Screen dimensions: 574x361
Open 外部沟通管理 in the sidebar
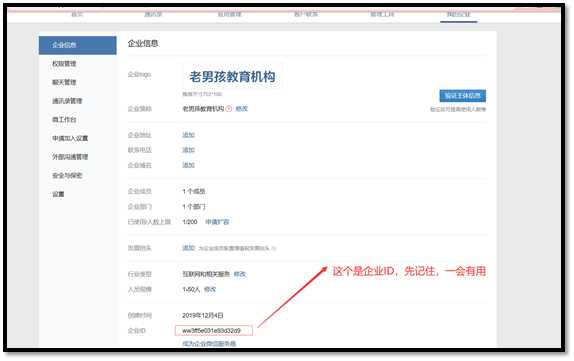70,157
